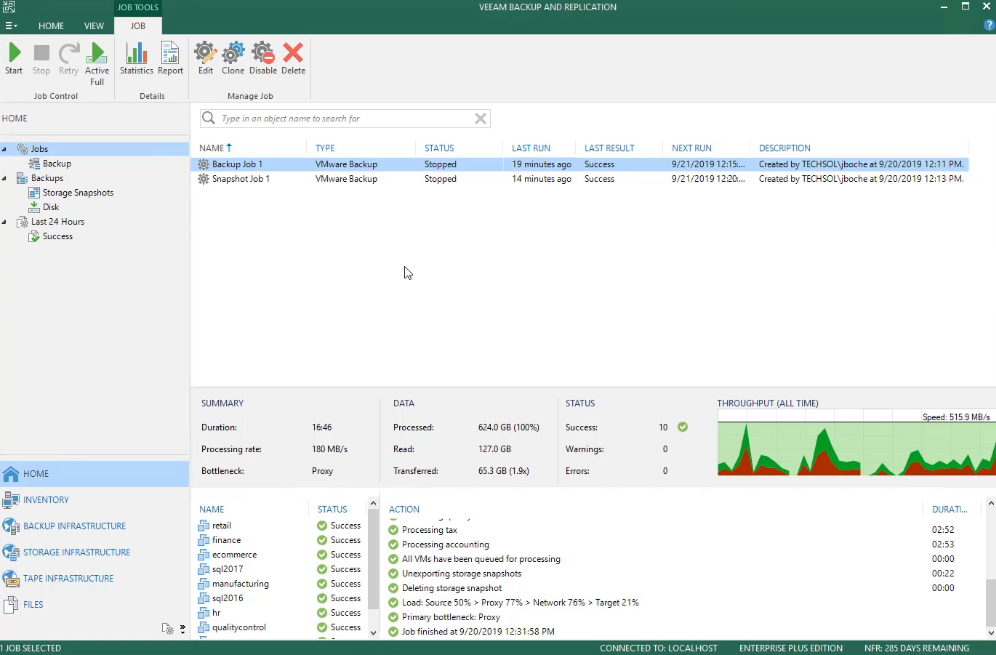Sort jobs by NAME column
The height and width of the screenshot is (655, 996).
pos(215,148)
